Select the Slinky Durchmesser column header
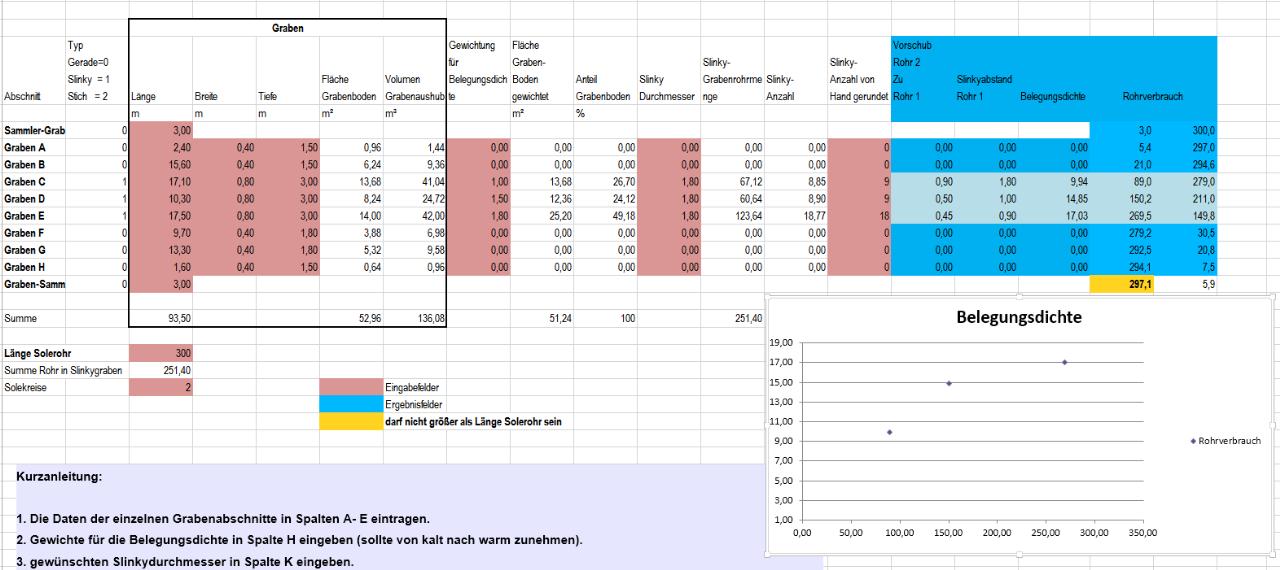Screen dimensions: 1280x570 point(668,87)
